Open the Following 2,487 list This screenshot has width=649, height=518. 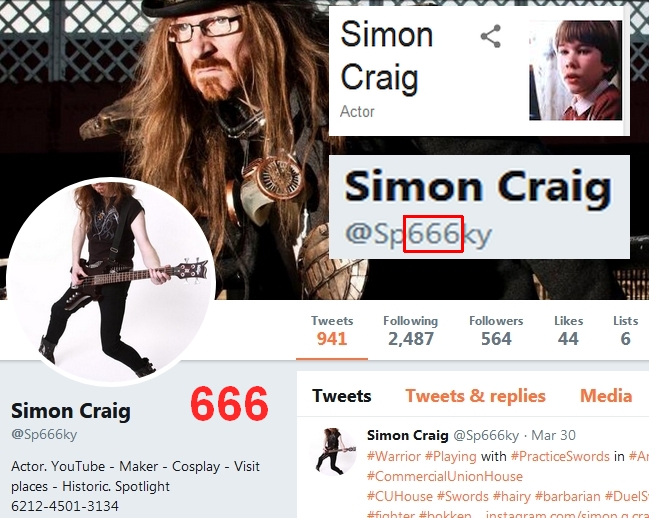point(411,331)
